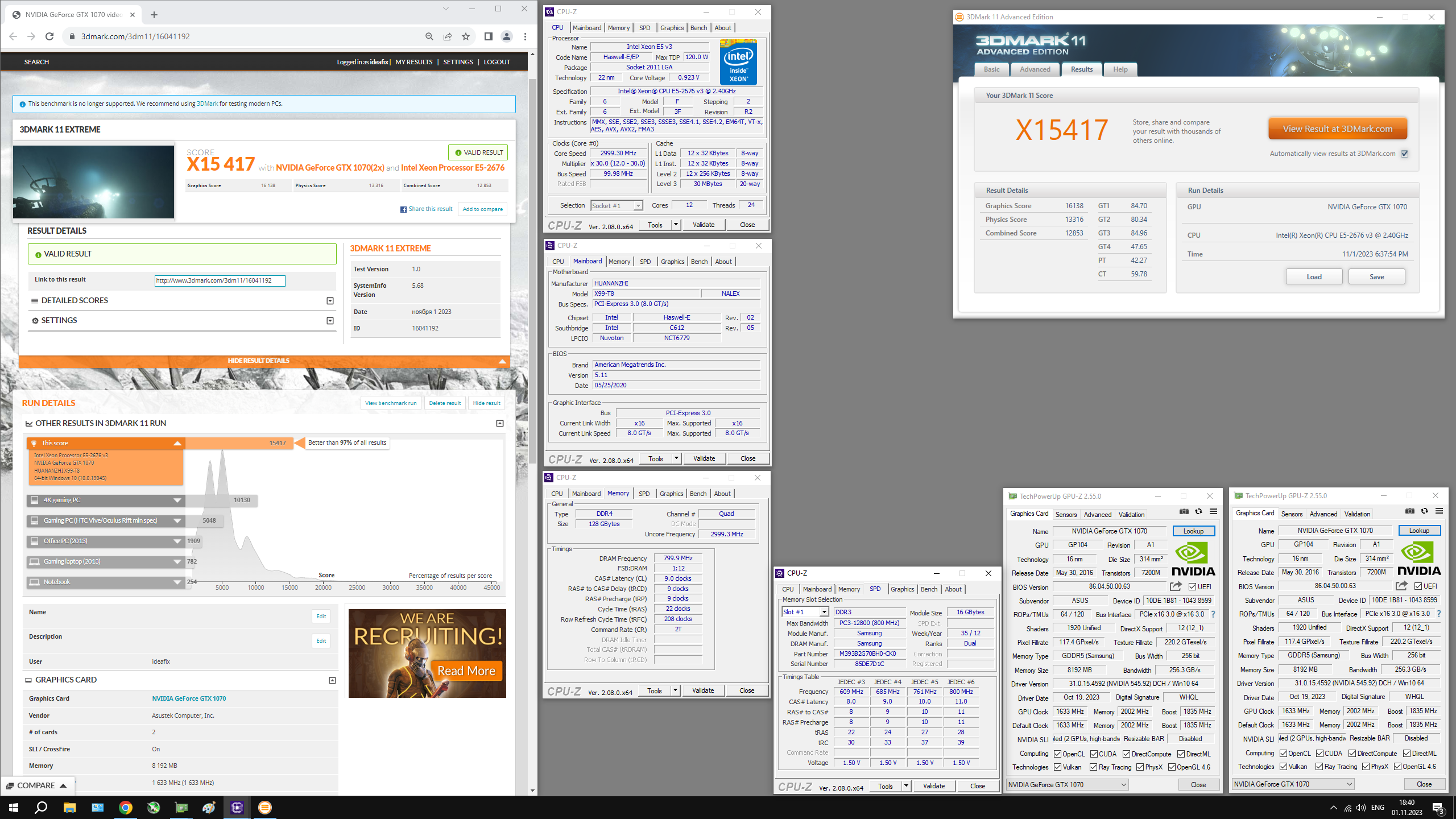The width and height of the screenshot is (1456, 819).
Task: Bookmark this page with star icon
Action: (x=466, y=36)
